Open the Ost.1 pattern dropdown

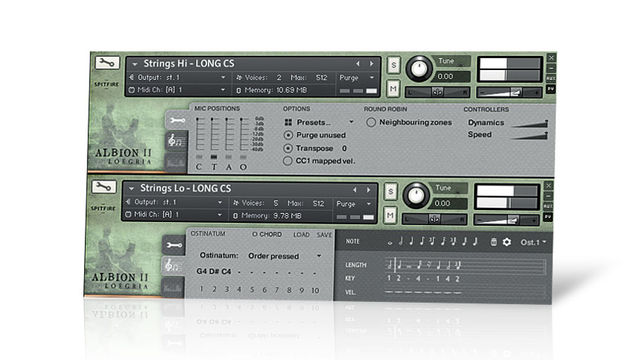coord(533,242)
